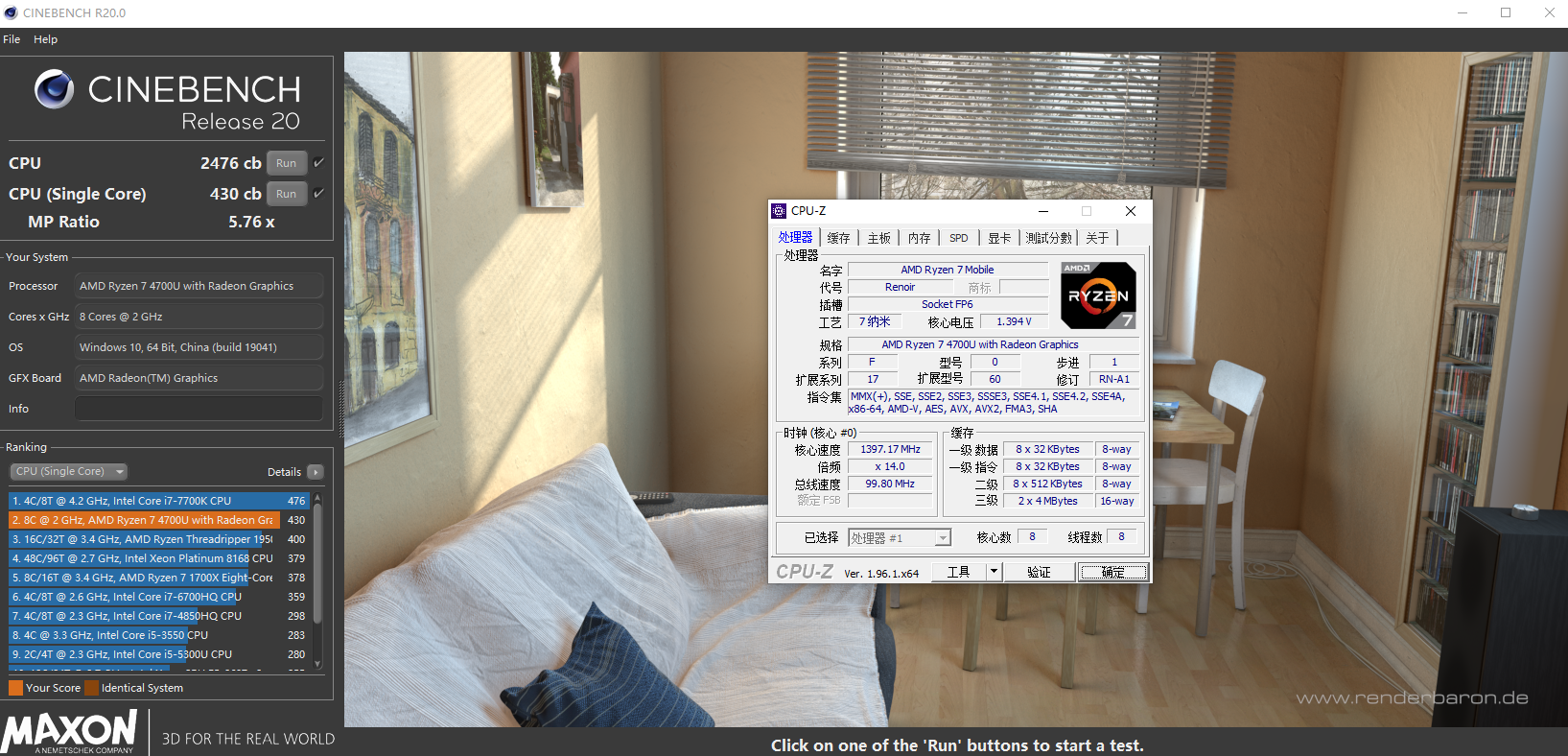Select ranking row Intel Core i5-3550 CPU
Screen dimensions: 1568x756
pos(159,635)
